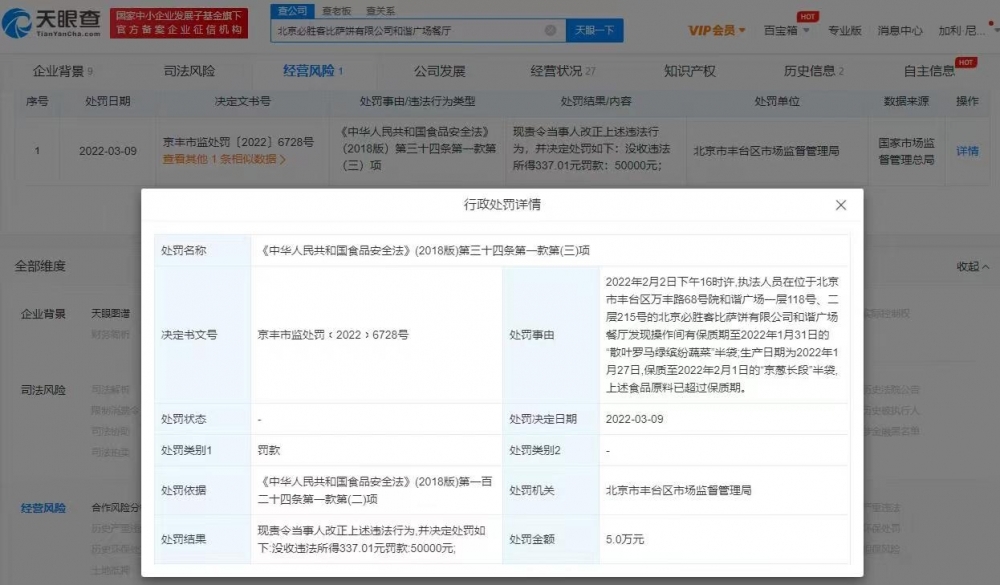Switch to the 查老板 search tab
The width and height of the screenshot is (1000, 585).
336,11
